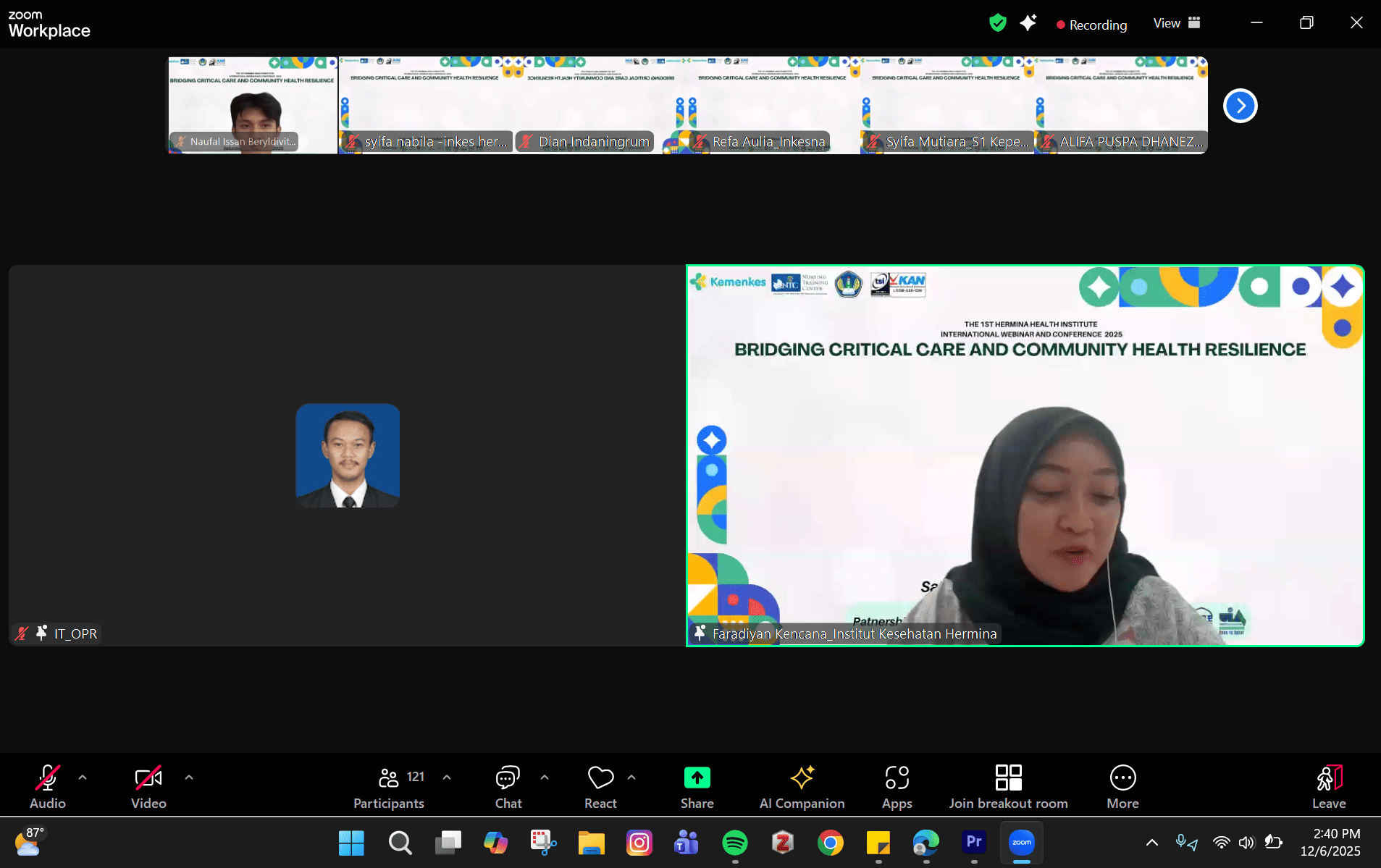Show next participants with blue arrow
This screenshot has height=868, width=1381.
1240,106
